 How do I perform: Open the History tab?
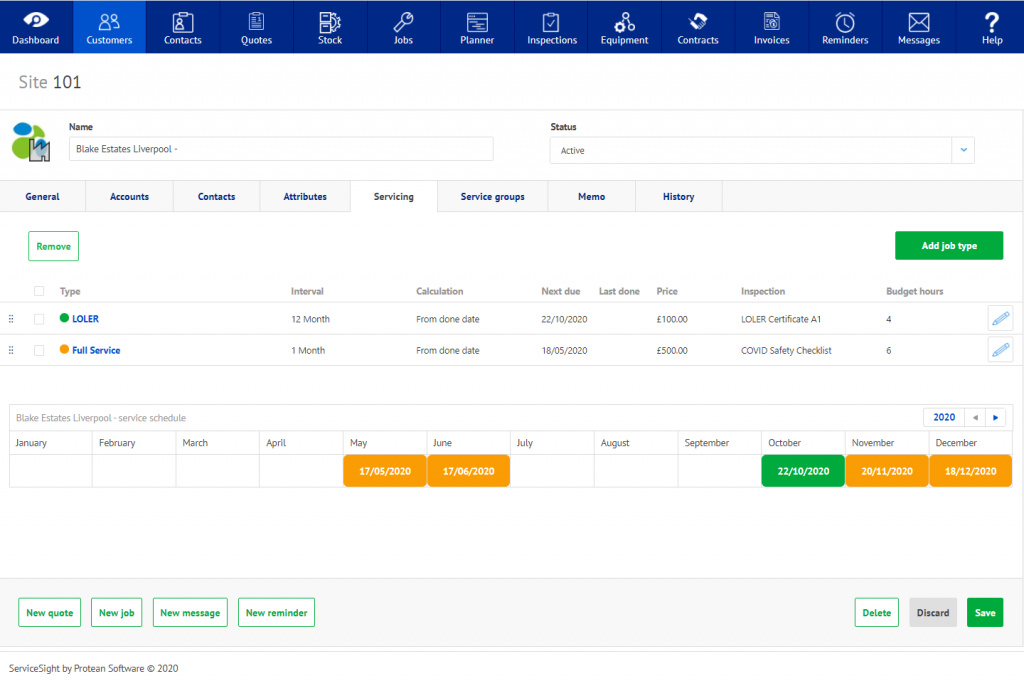point(678,196)
